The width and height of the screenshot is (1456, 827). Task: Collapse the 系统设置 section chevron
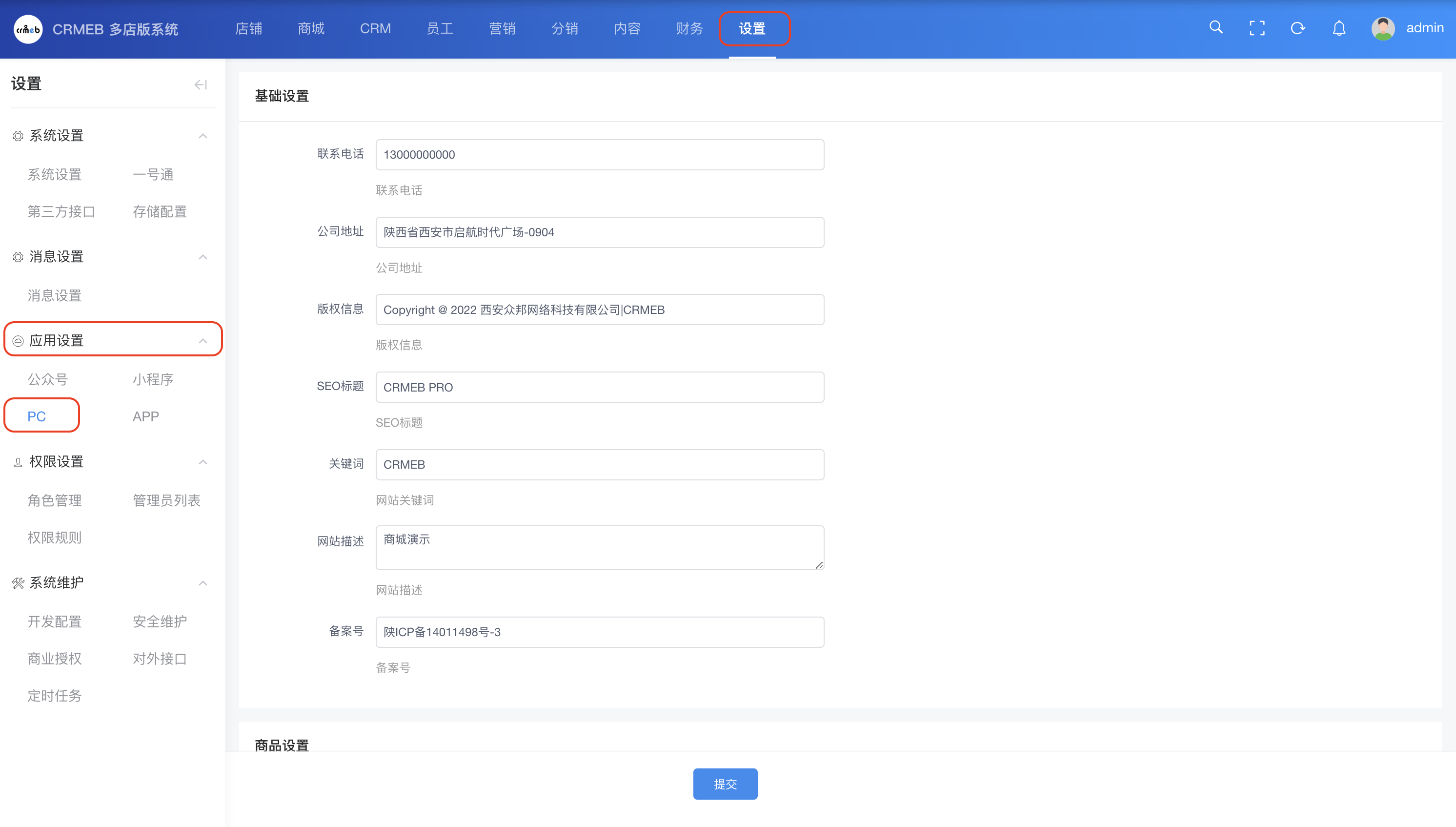[202, 136]
